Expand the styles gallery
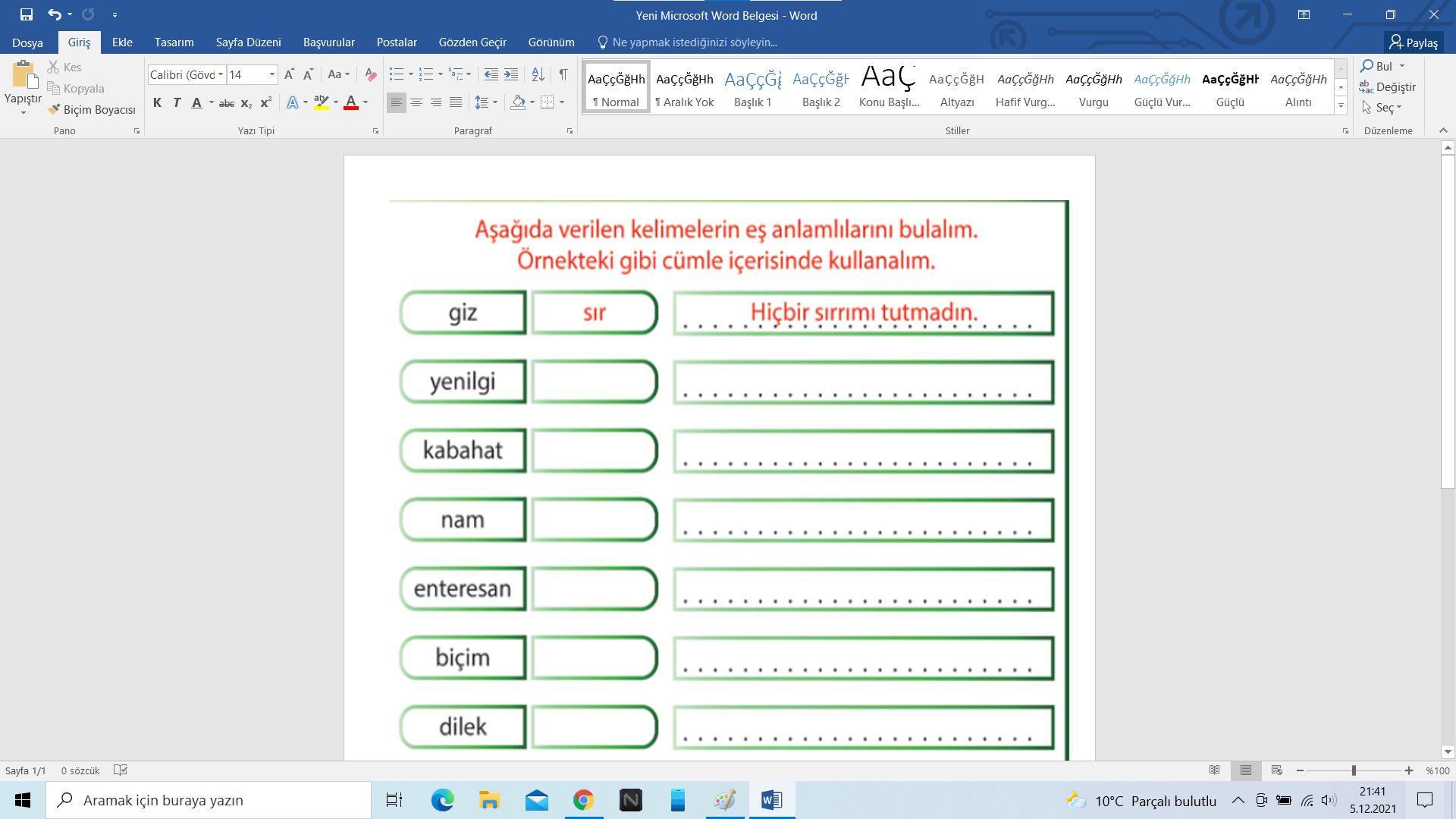1456x819 pixels. (x=1341, y=106)
